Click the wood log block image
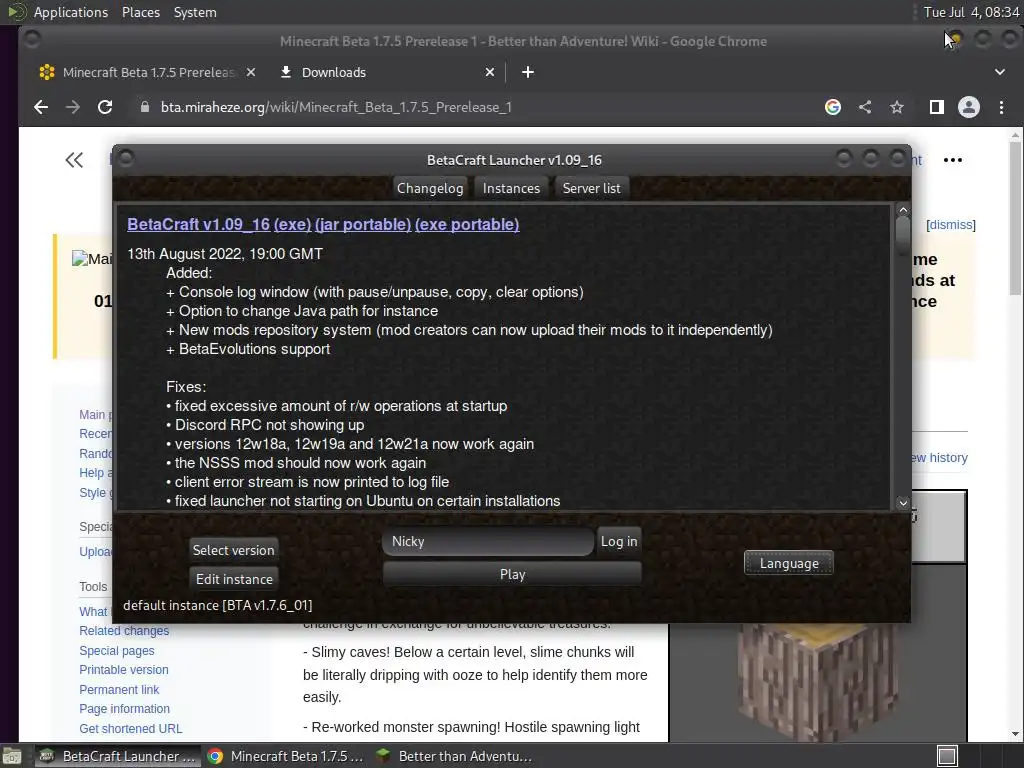1024x768 pixels. [x=818, y=681]
